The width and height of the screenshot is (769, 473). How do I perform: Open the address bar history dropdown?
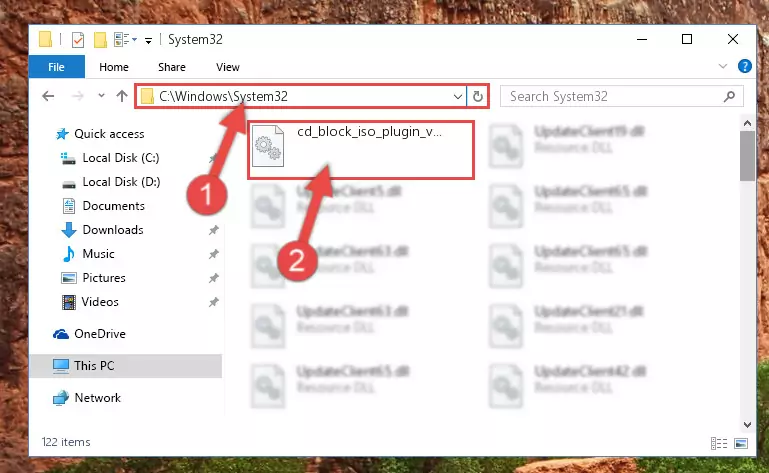pos(458,96)
